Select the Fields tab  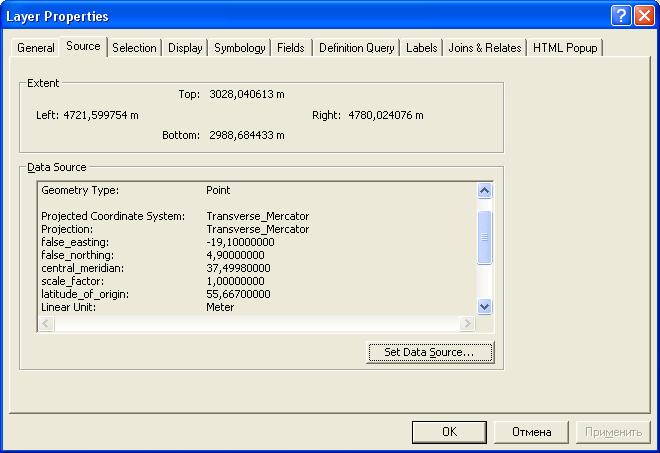[291, 48]
